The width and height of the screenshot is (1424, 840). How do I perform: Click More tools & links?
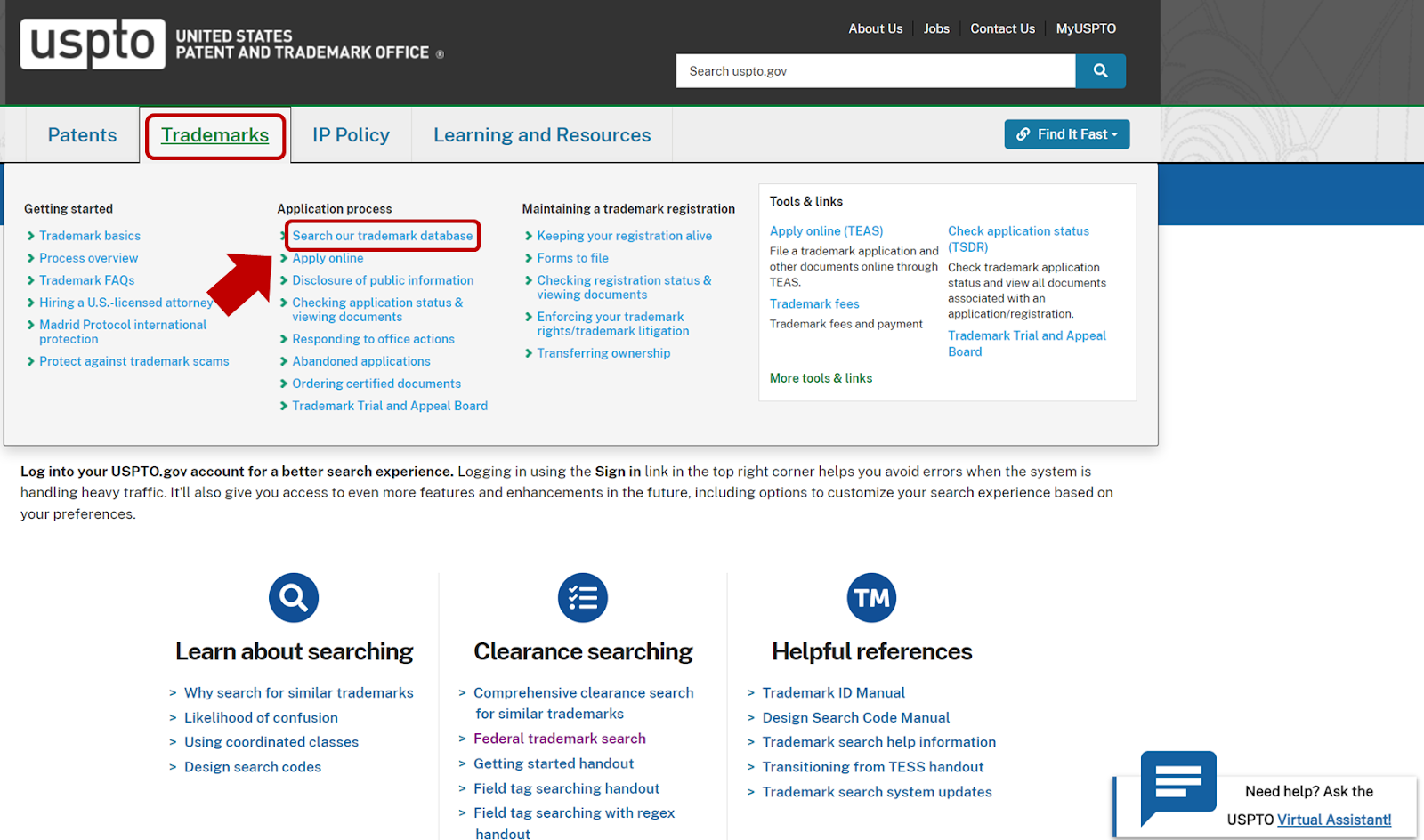(x=821, y=378)
